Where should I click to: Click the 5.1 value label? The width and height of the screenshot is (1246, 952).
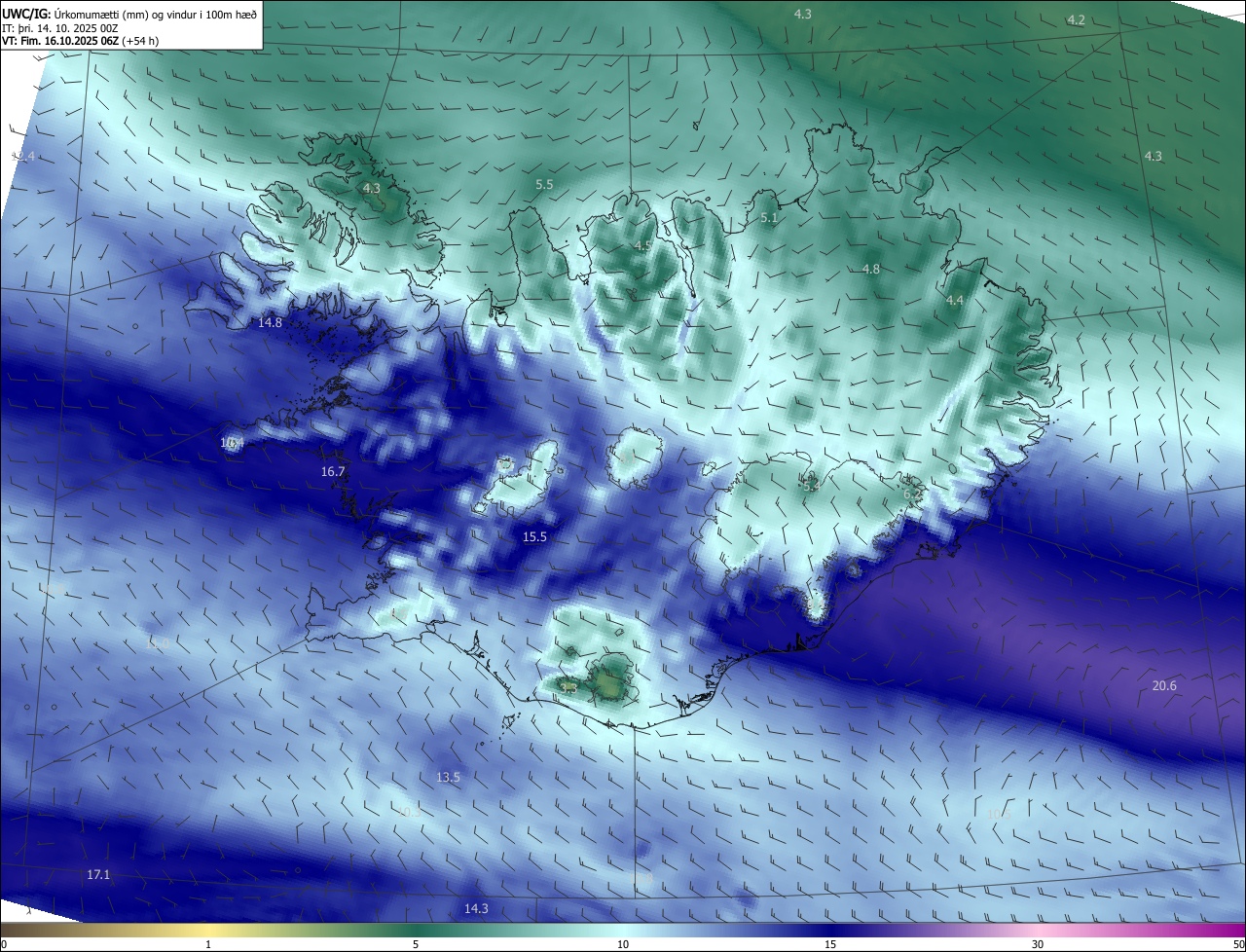pos(769,219)
